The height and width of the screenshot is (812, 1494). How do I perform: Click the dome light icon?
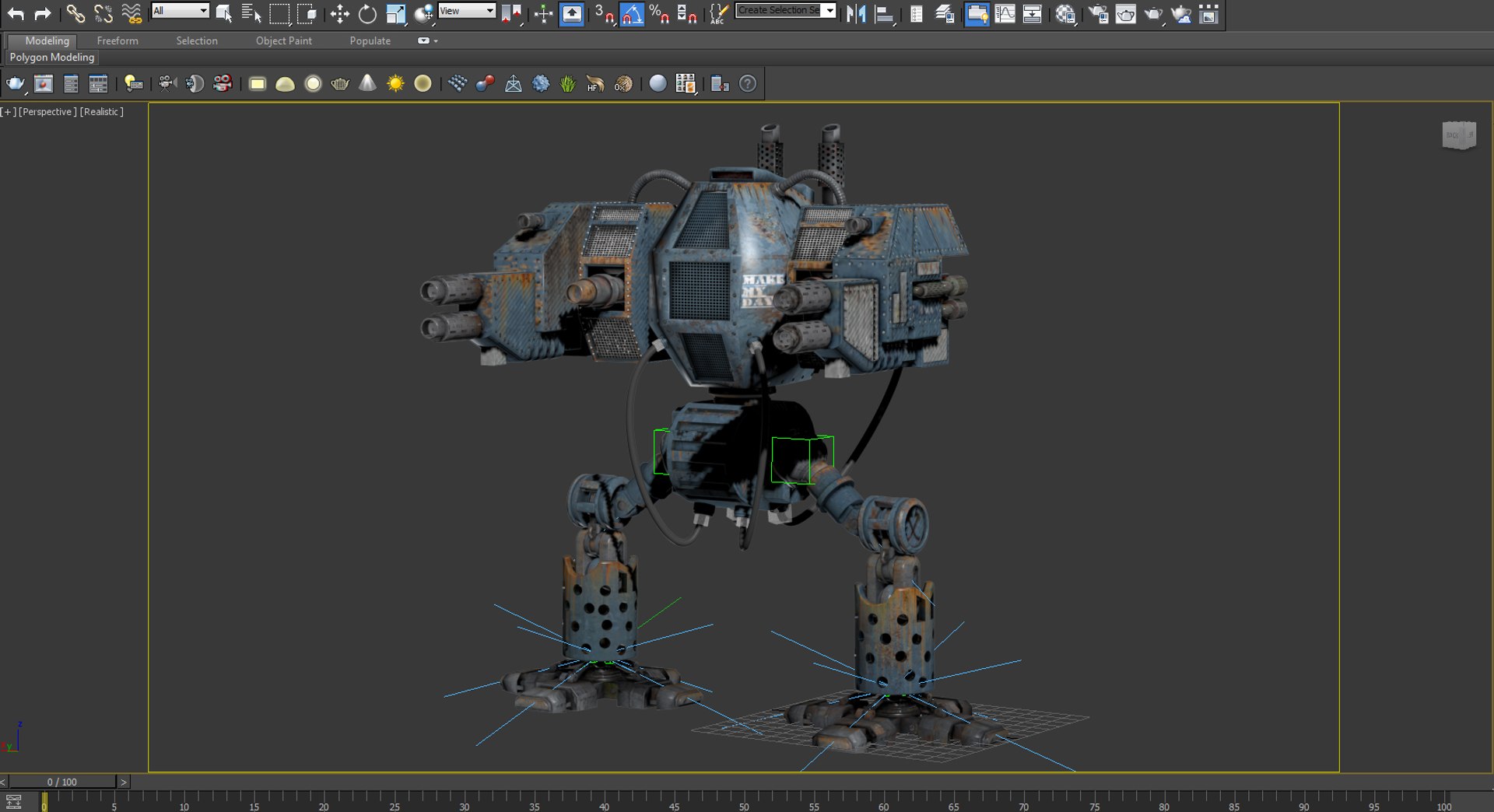click(285, 83)
